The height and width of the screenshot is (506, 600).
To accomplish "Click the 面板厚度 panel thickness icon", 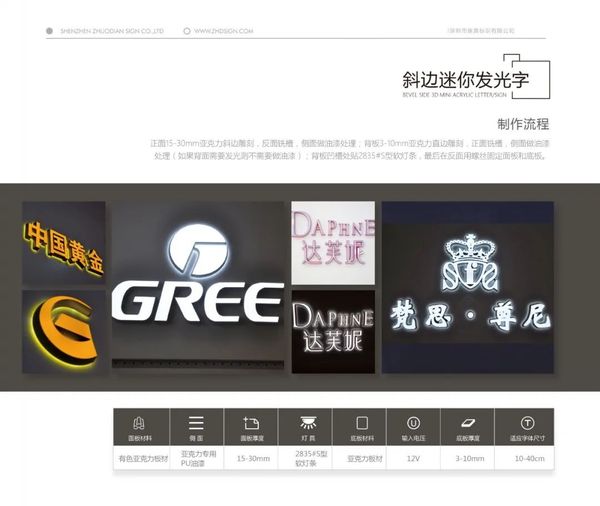I will pos(251,423).
